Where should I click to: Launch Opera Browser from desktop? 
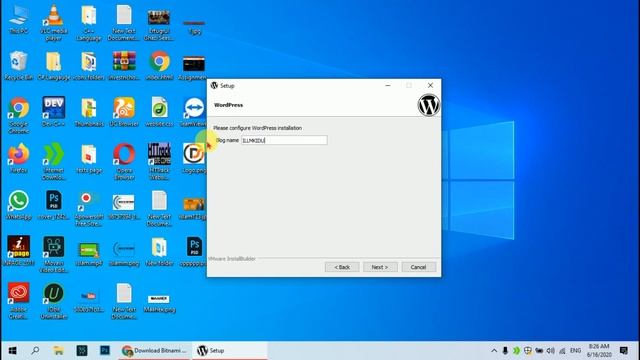click(x=124, y=161)
